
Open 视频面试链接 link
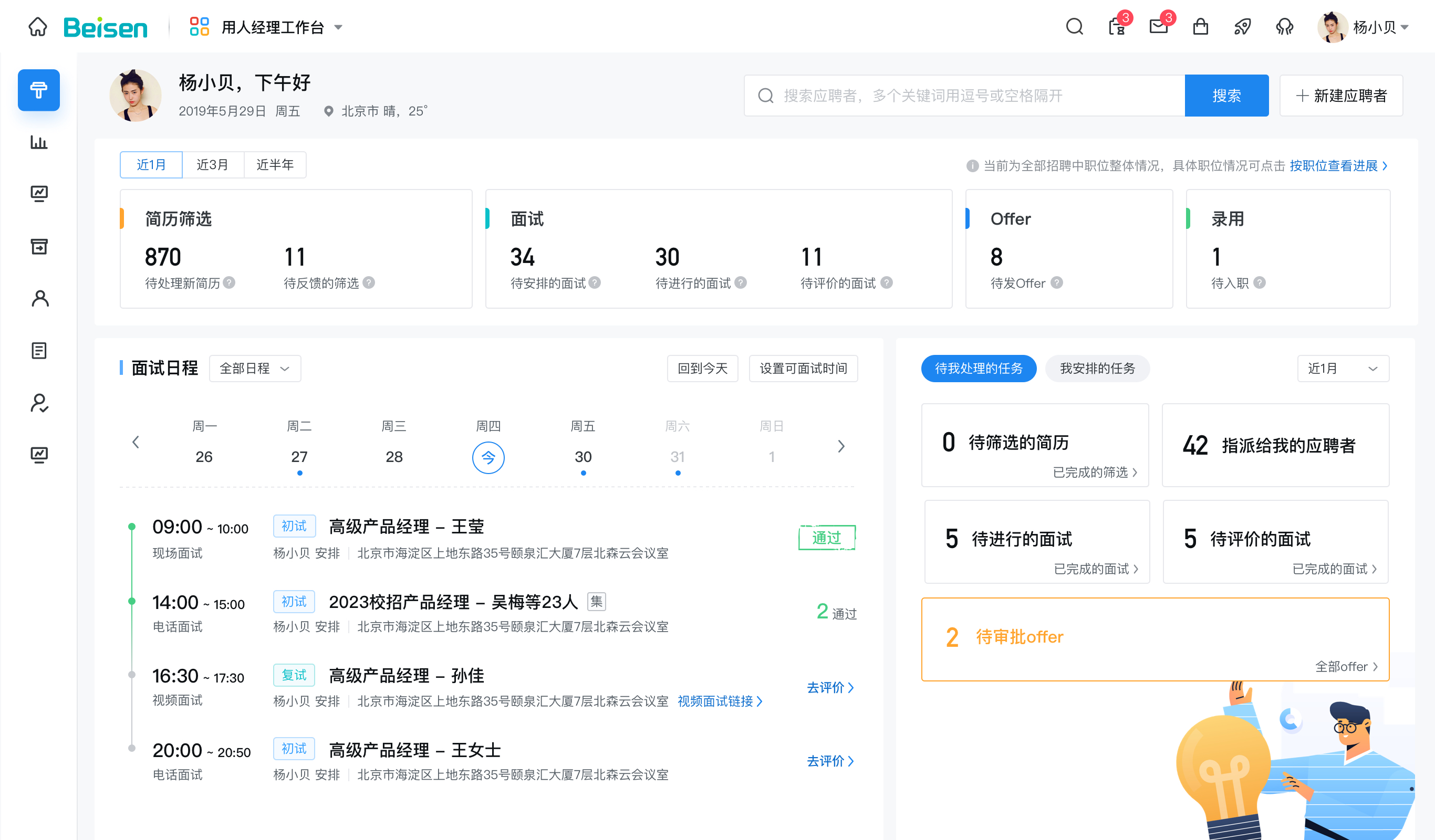[720, 701]
